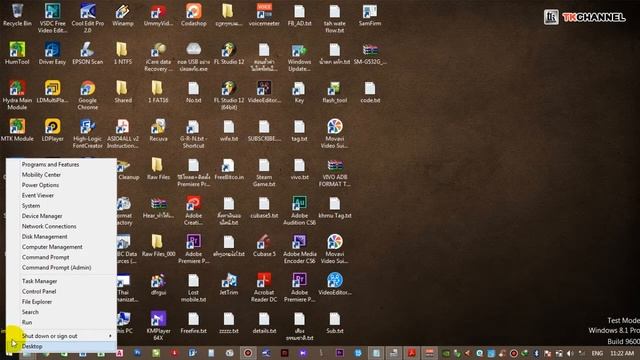Open the FL Studio 12 (64bit) shortcut

[229, 95]
